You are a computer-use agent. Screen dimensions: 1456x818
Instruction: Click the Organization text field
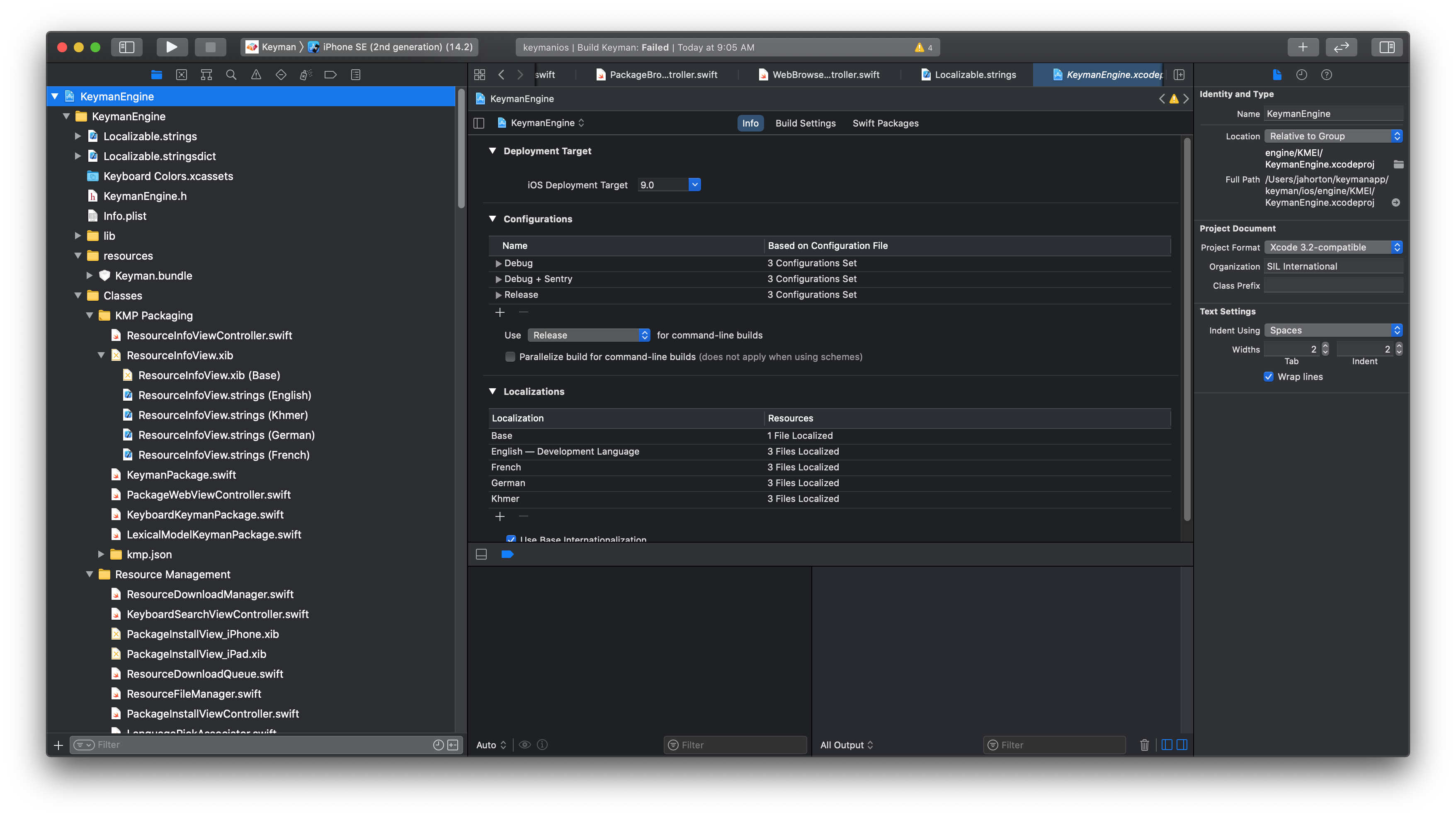[x=1333, y=266]
